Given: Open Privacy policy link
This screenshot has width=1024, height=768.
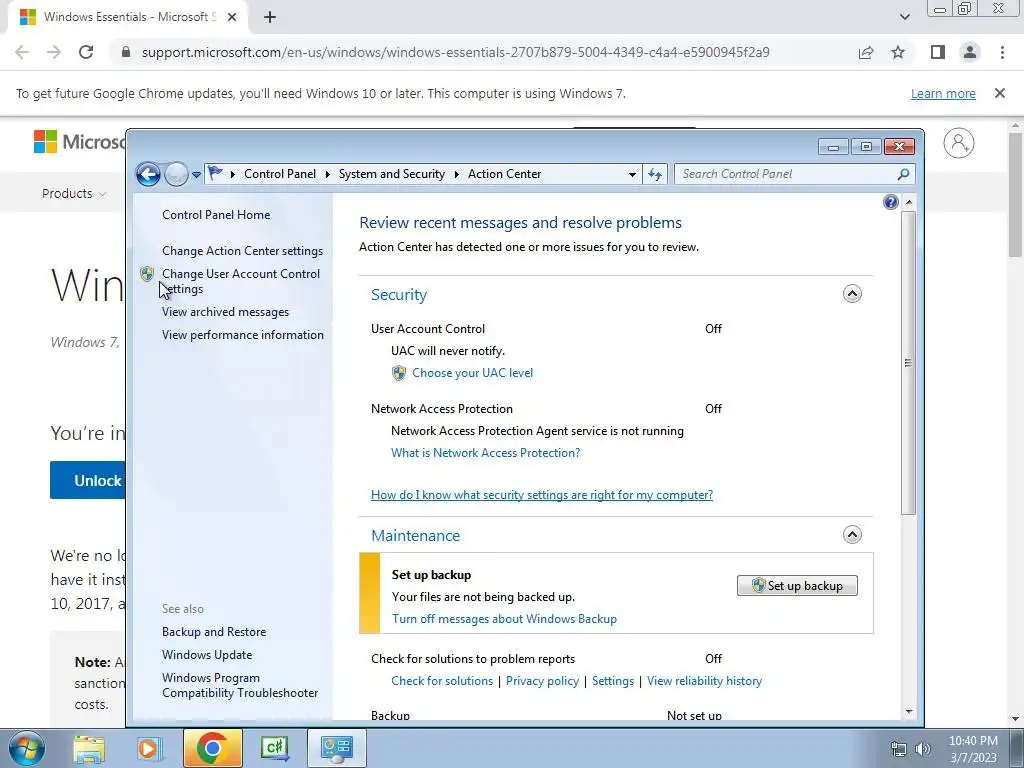Looking at the screenshot, I should (x=542, y=681).
